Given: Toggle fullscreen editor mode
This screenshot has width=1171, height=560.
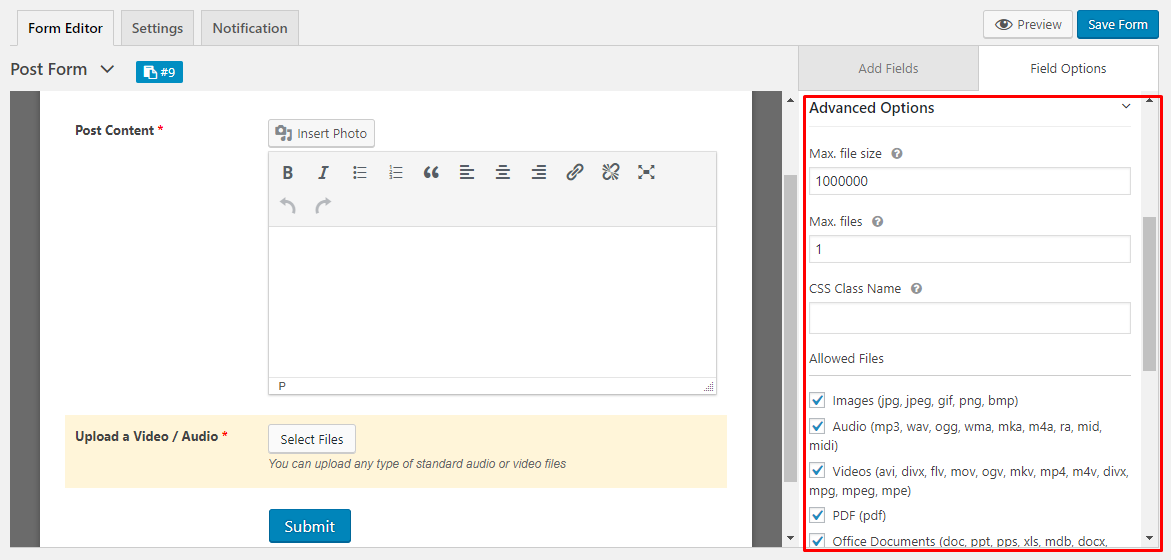Looking at the screenshot, I should (x=646, y=173).
